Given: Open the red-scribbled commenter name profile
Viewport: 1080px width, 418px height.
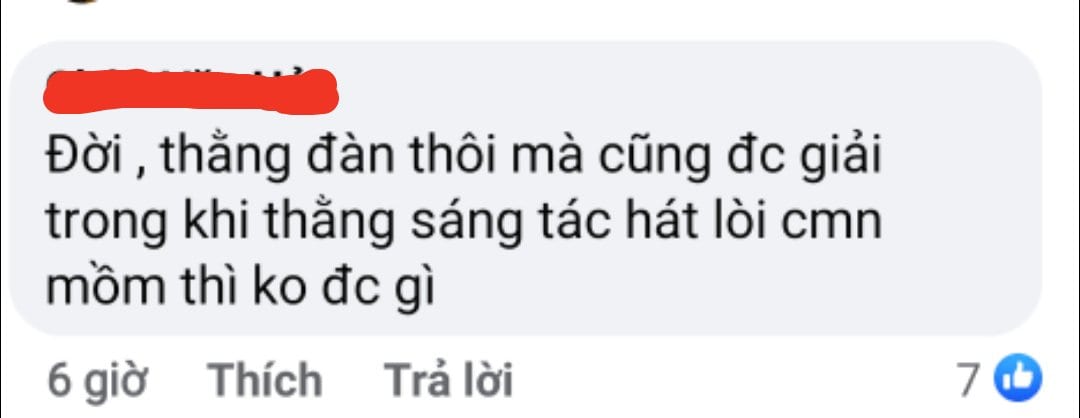Looking at the screenshot, I should coord(190,90).
